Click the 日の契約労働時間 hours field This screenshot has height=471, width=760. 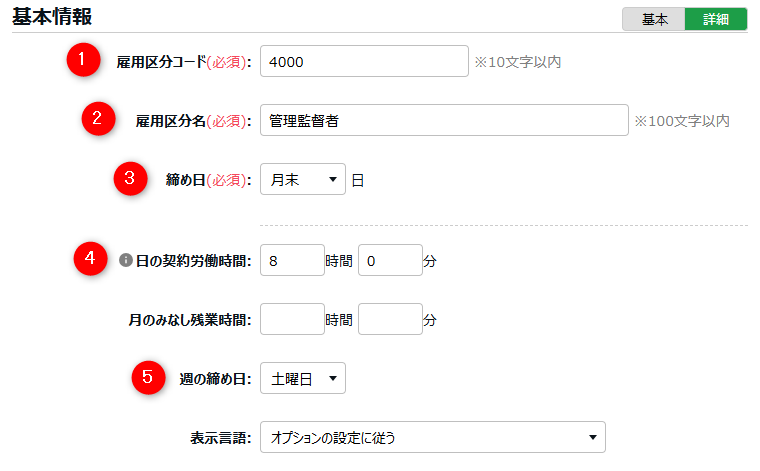[x=292, y=260]
